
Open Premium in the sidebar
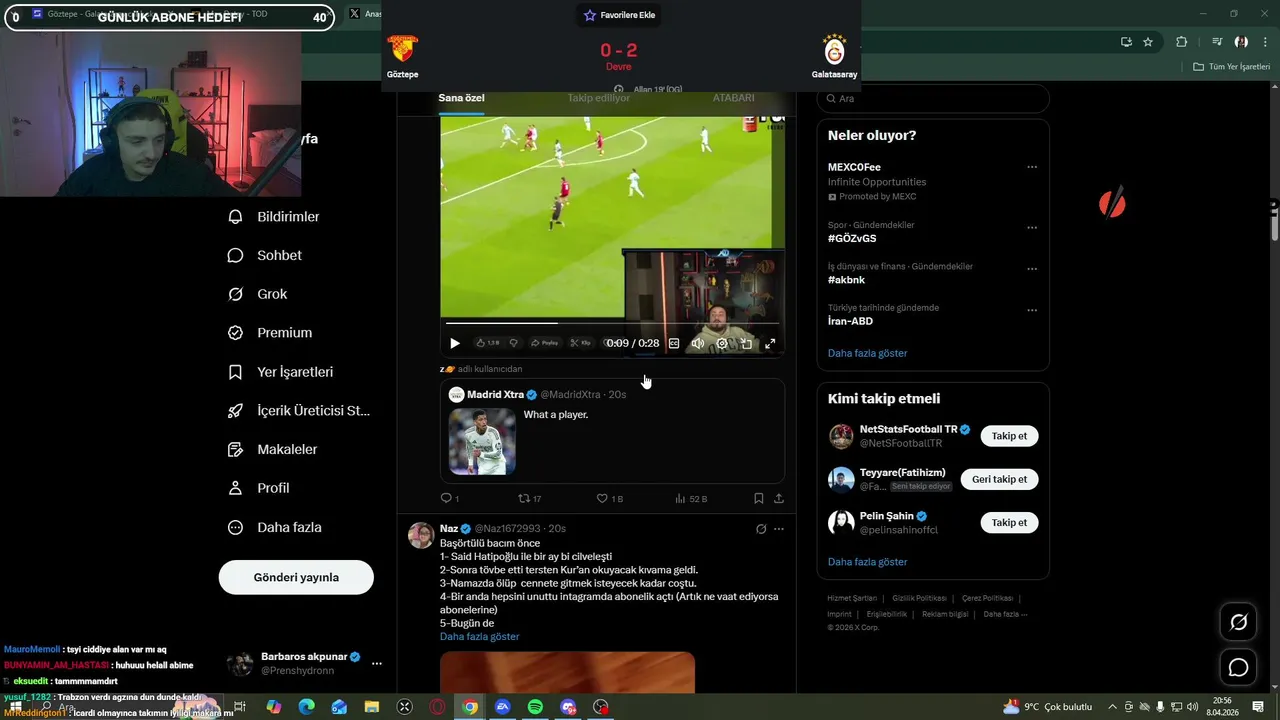[270, 333]
